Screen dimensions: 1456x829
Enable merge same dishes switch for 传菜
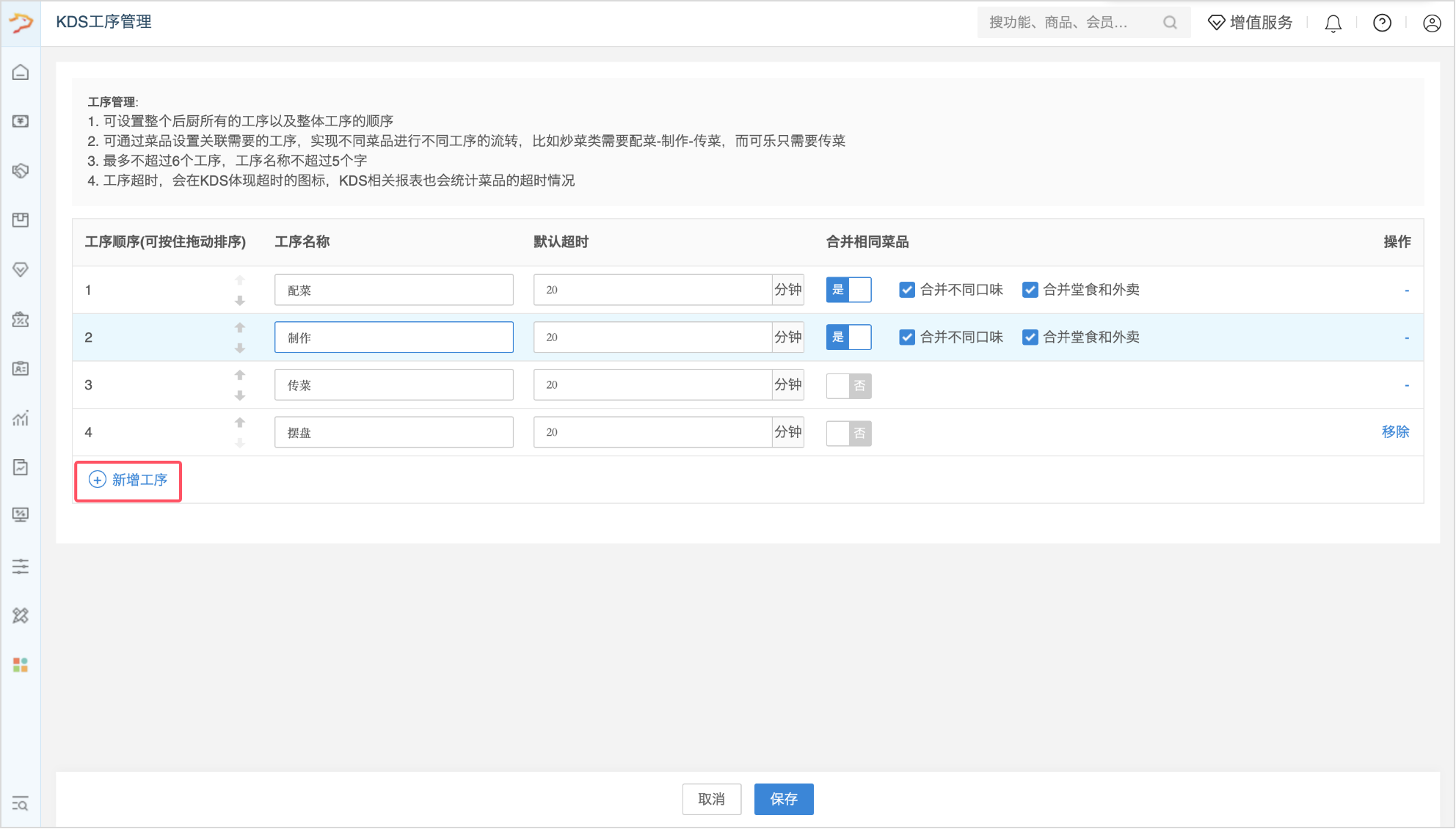848,385
